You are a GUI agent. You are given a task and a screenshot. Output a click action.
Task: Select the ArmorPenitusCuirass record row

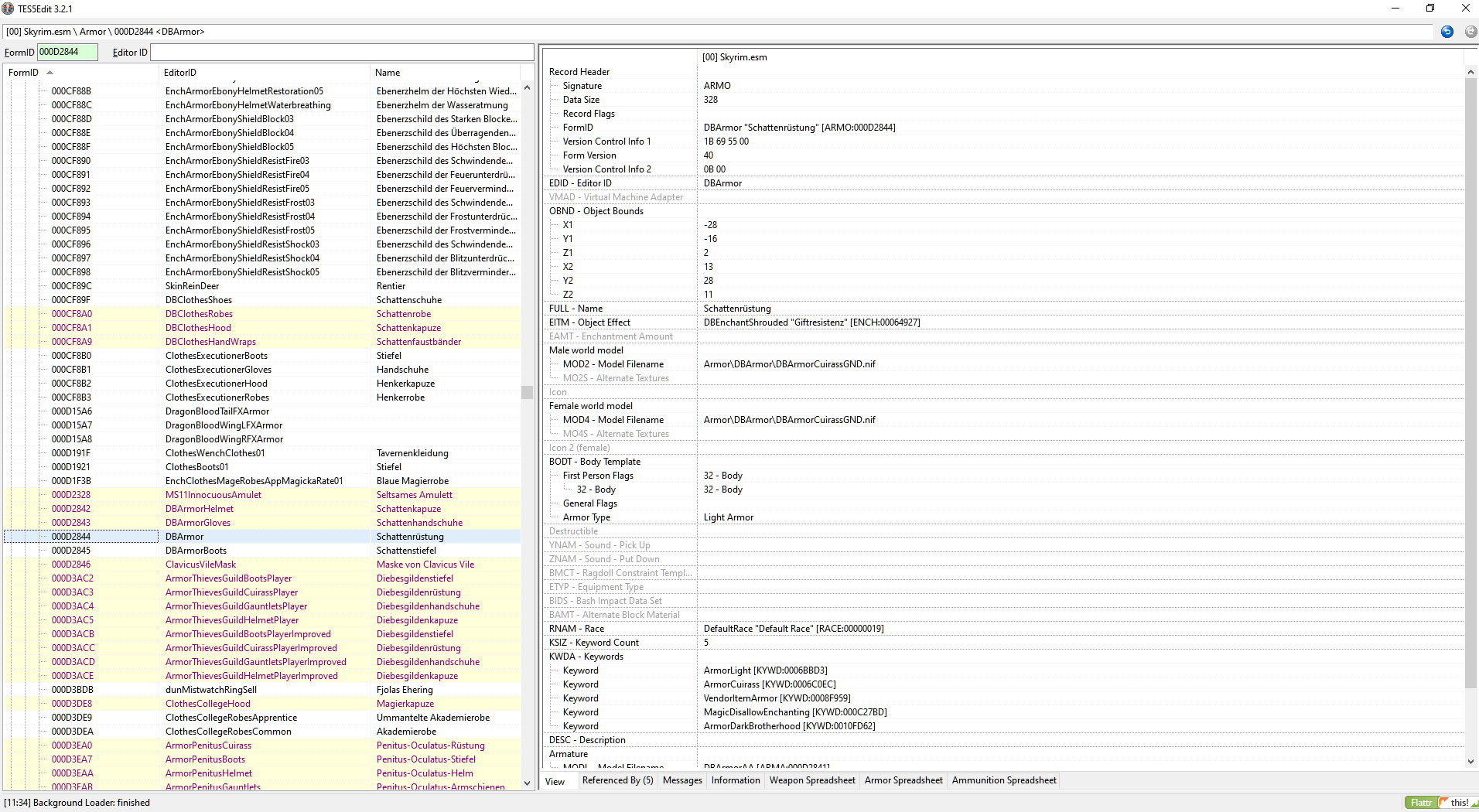[262, 745]
